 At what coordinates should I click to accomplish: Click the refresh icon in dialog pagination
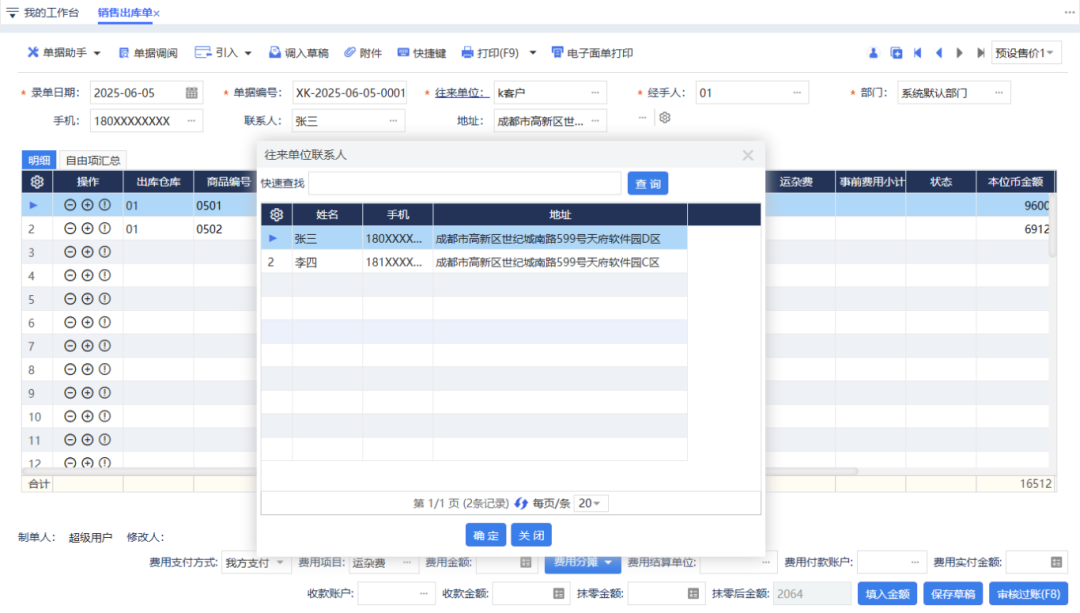pyautogui.click(x=521, y=503)
